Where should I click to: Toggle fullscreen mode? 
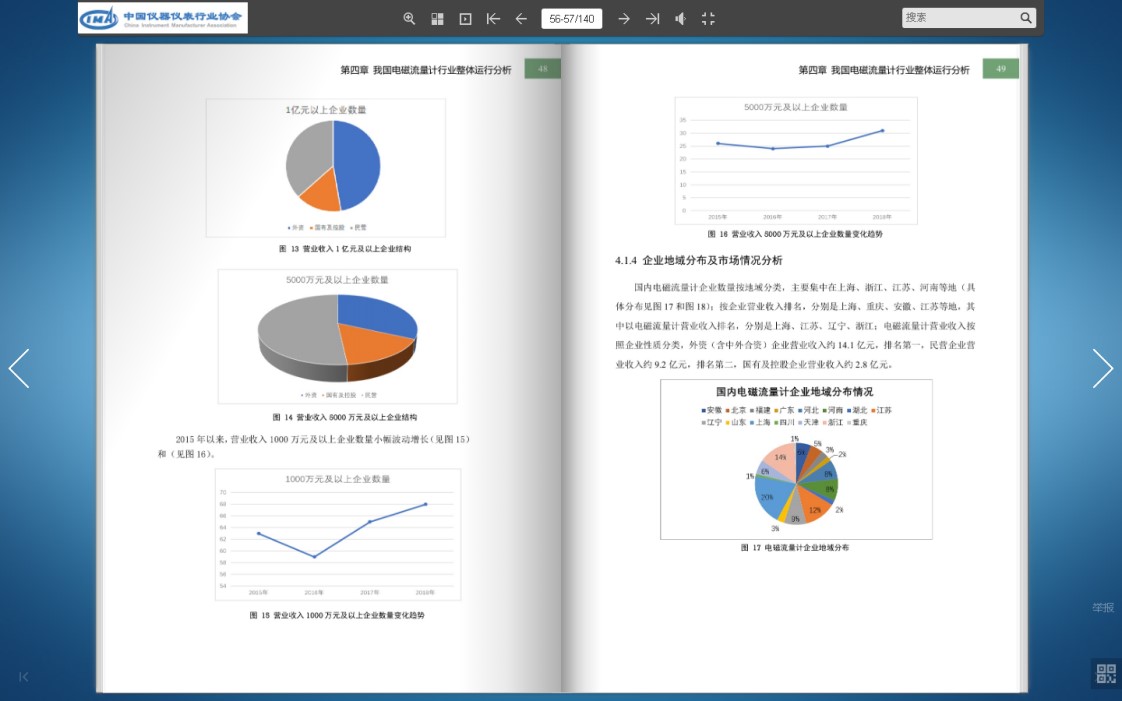(x=708, y=19)
